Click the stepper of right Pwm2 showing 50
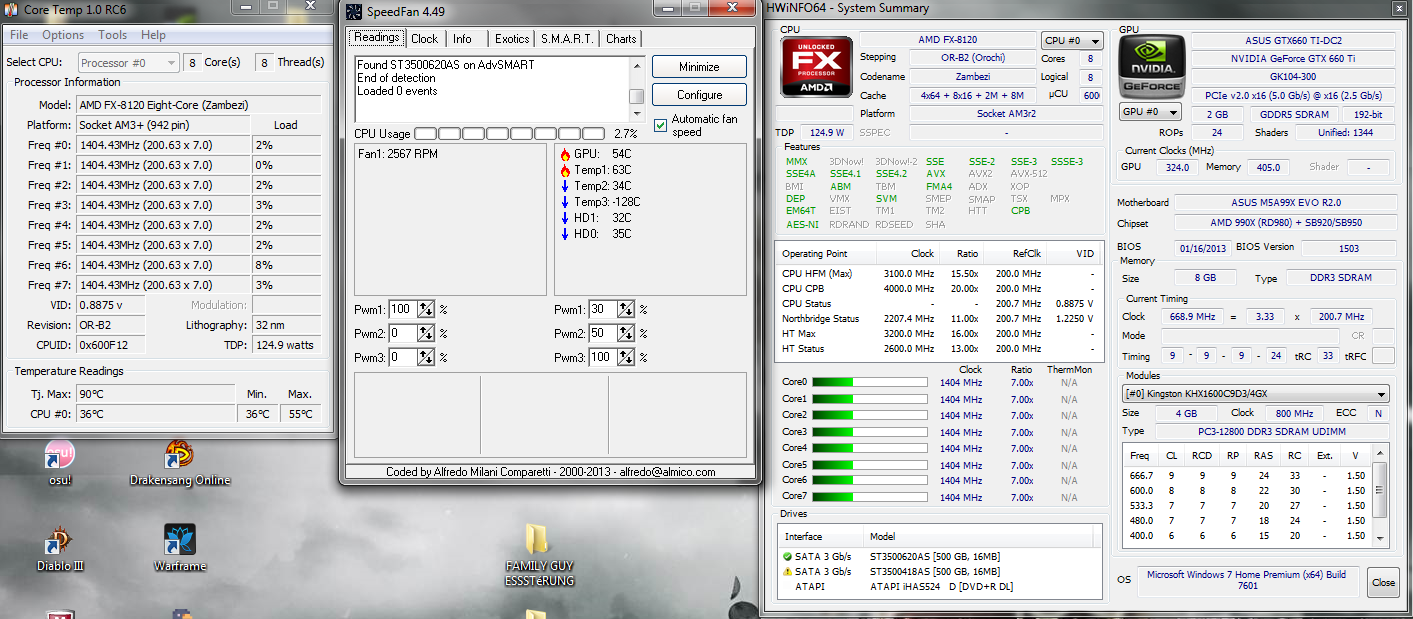1413x619 pixels. (x=625, y=333)
